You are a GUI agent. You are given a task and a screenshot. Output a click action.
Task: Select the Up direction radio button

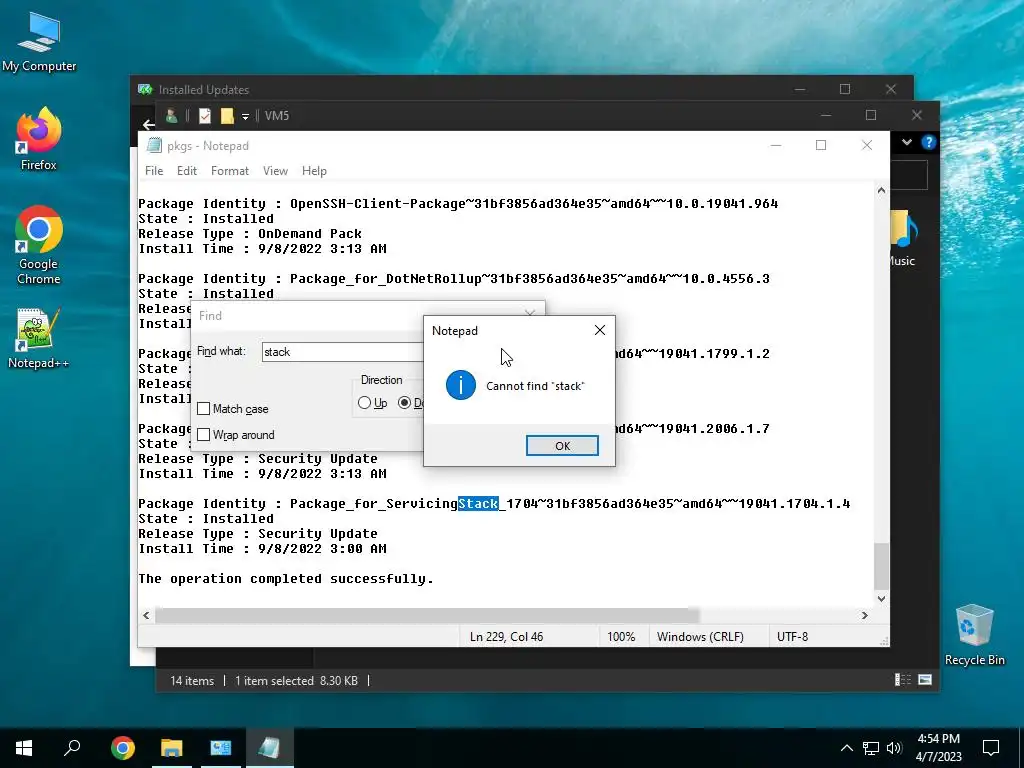364,403
